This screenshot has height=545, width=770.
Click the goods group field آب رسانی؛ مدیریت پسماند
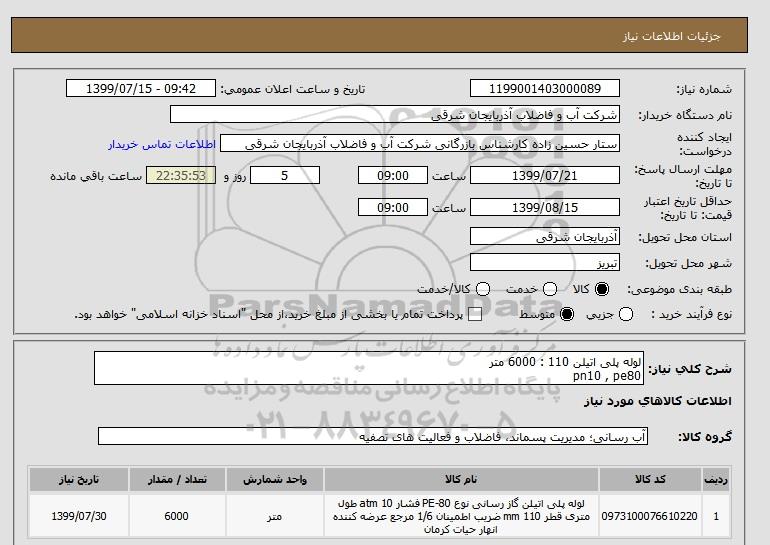point(373,436)
